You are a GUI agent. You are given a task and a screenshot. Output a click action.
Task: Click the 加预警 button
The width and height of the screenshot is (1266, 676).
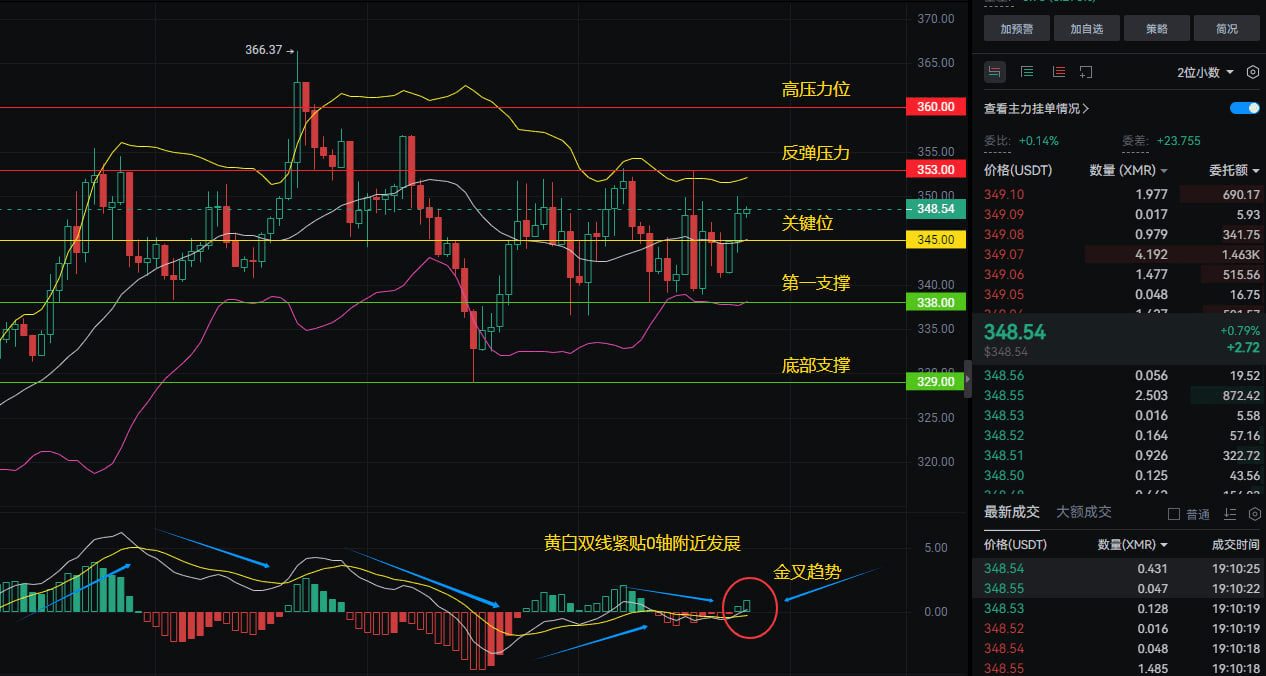click(1016, 29)
